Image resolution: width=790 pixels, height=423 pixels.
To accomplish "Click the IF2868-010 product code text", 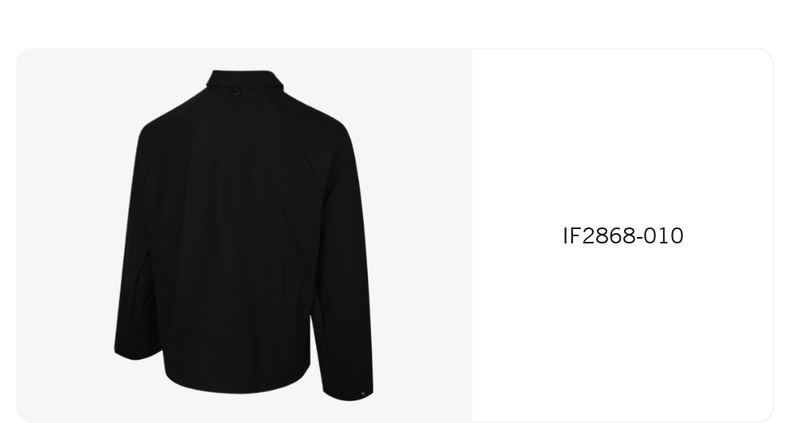I will coord(623,236).
